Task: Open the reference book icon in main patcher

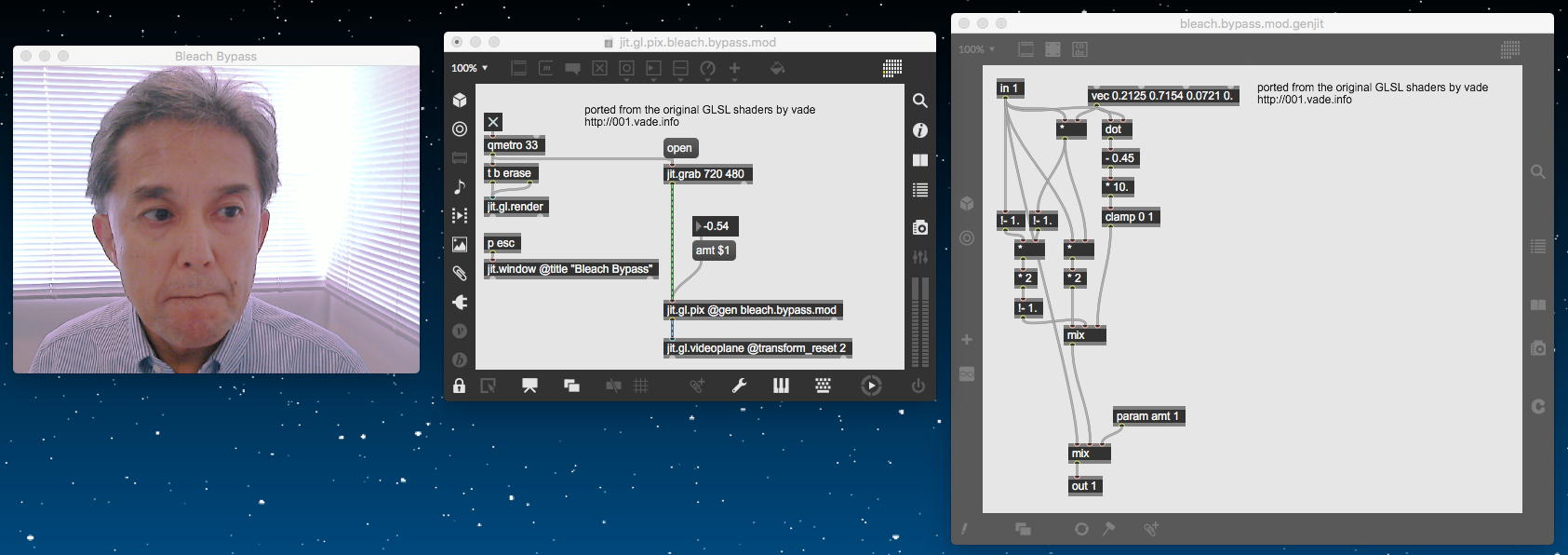Action: [920, 160]
